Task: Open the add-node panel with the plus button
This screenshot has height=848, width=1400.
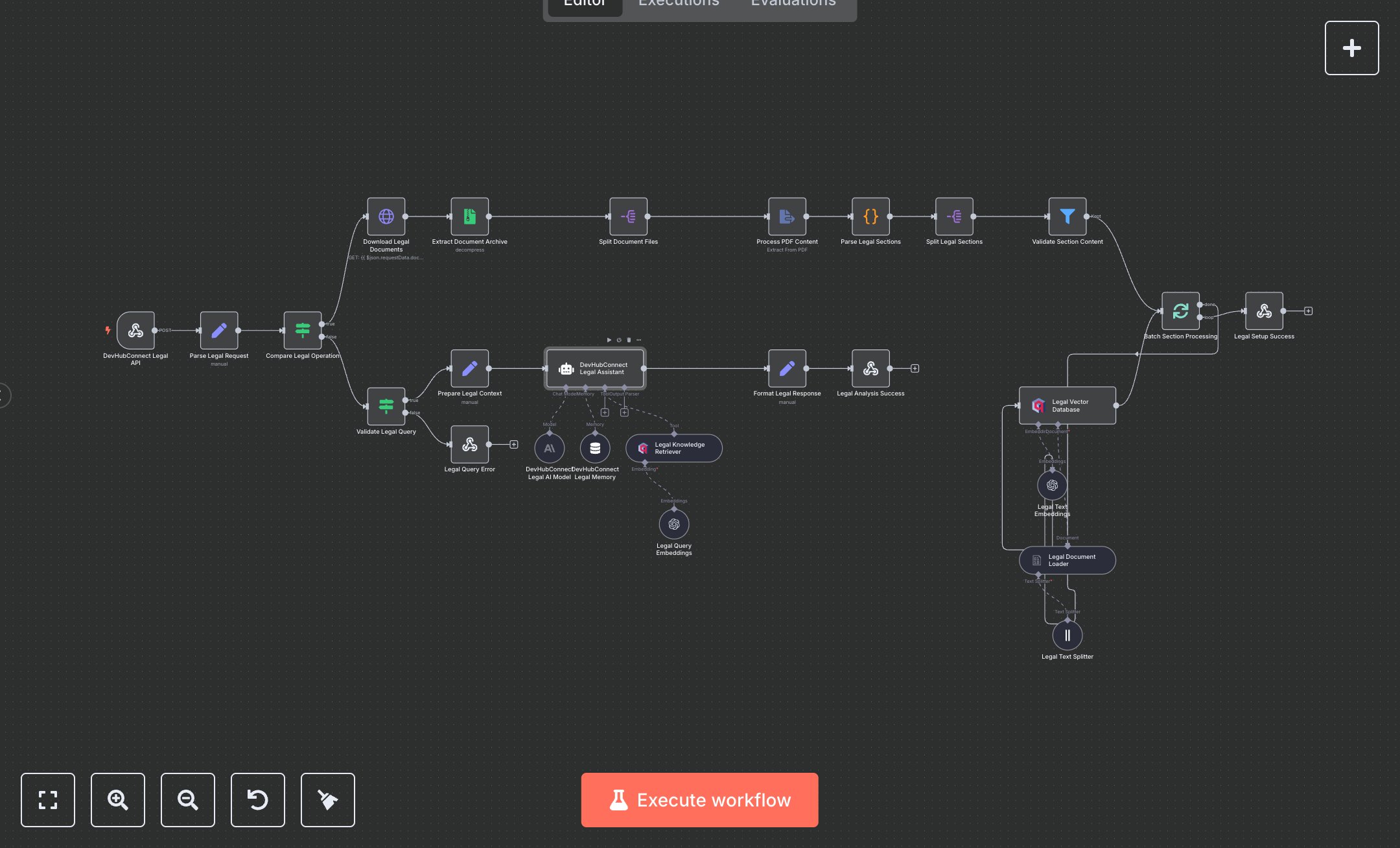Action: 1351,48
